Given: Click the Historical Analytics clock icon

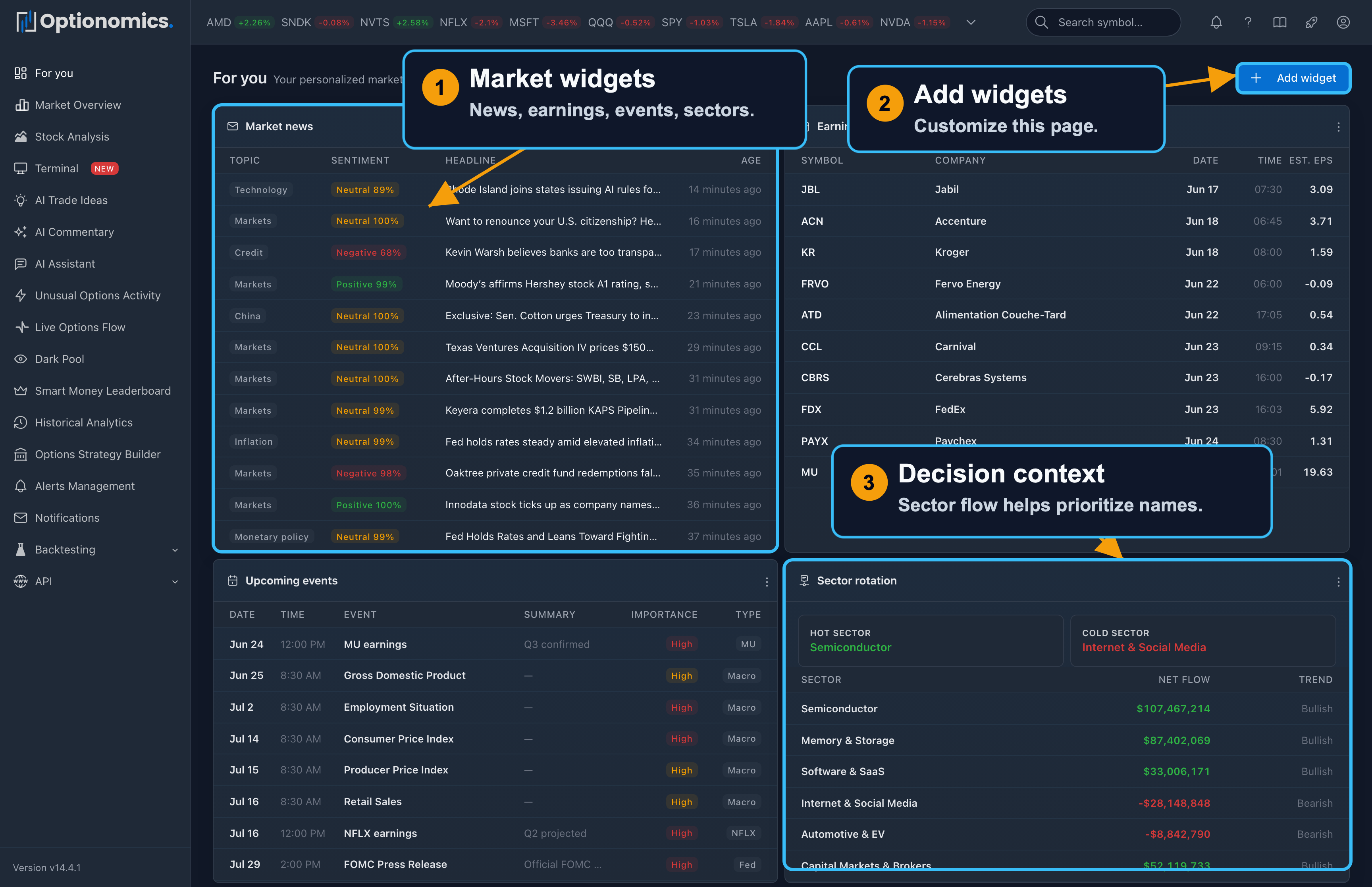Looking at the screenshot, I should coord(21,423).
